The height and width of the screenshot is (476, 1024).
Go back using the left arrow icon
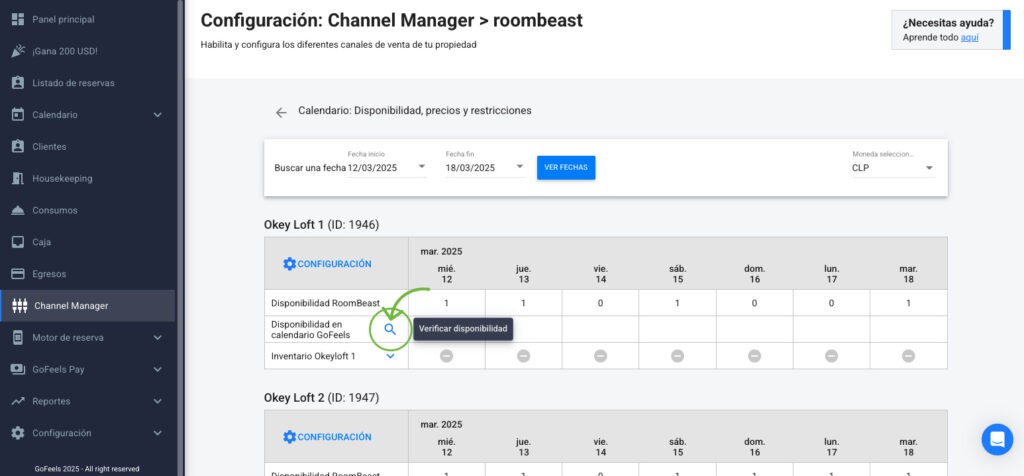[x=281, y=112]
